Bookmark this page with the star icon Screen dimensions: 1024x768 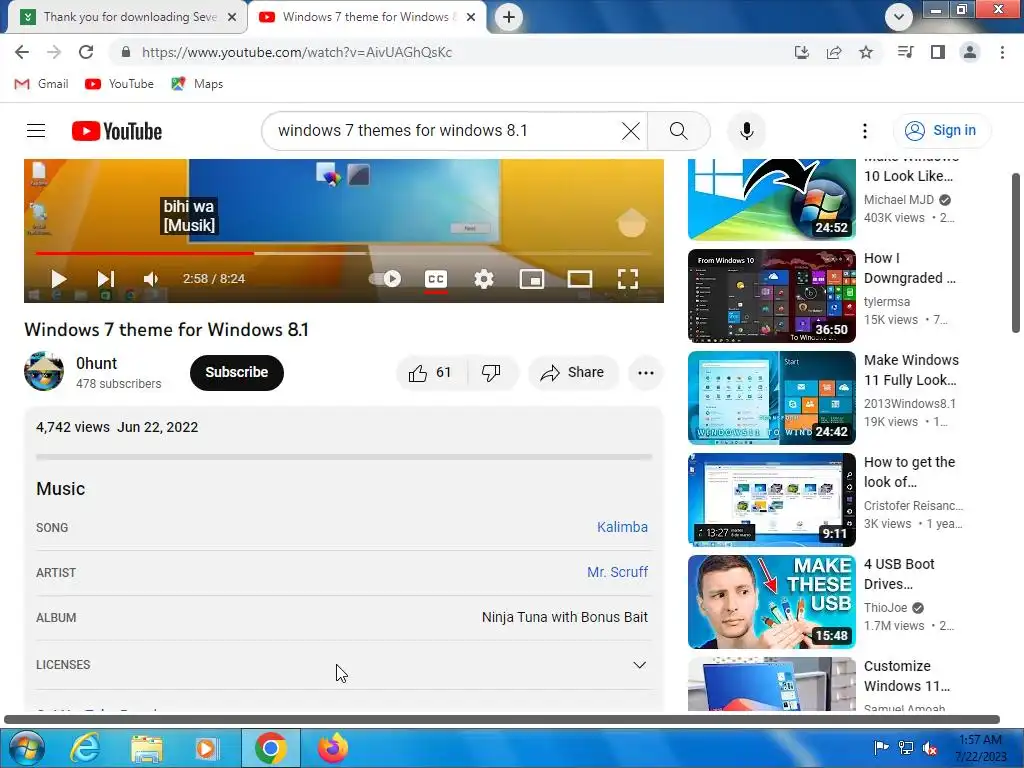(x=866, y=52)
